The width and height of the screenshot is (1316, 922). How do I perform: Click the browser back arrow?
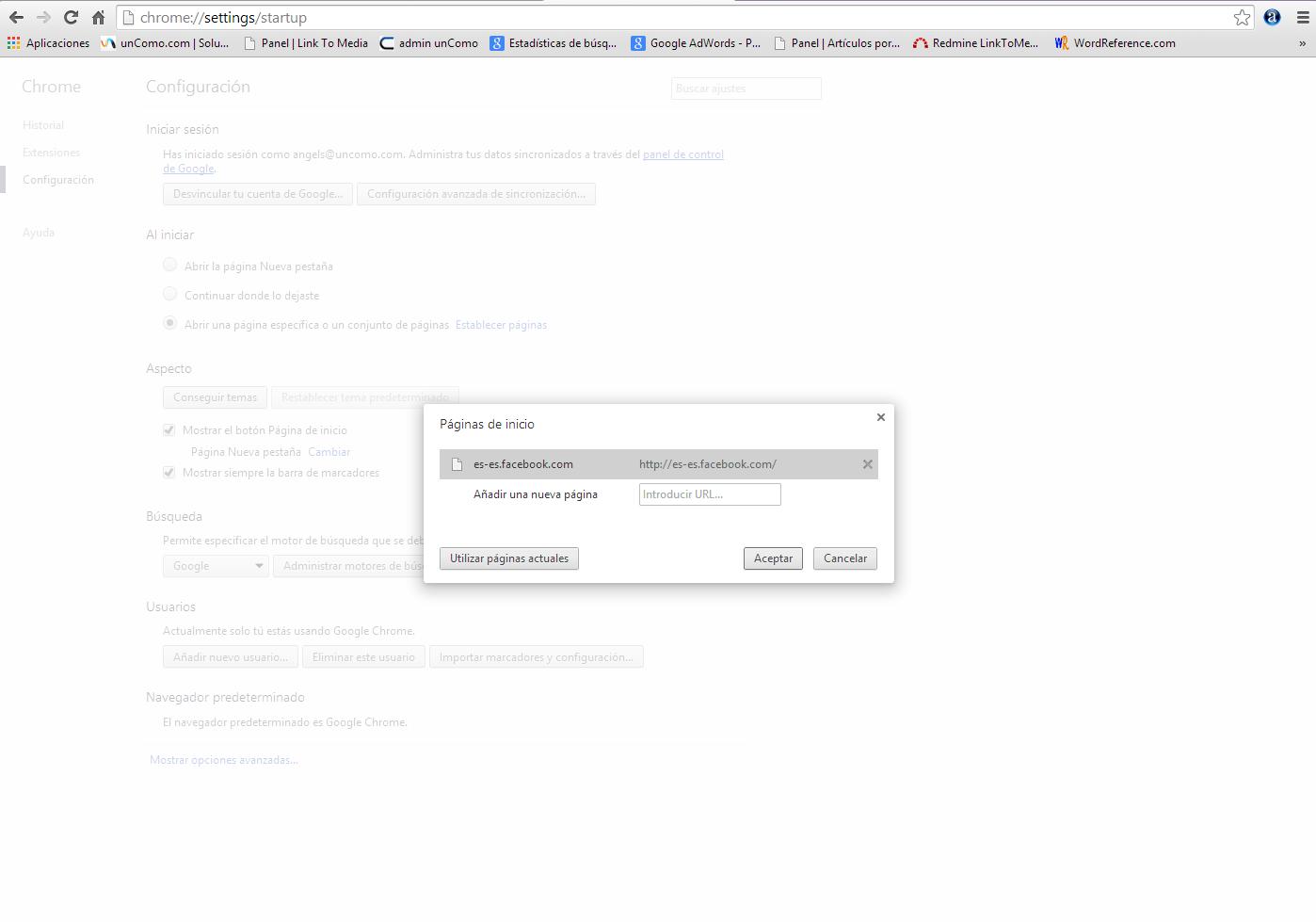16,17
